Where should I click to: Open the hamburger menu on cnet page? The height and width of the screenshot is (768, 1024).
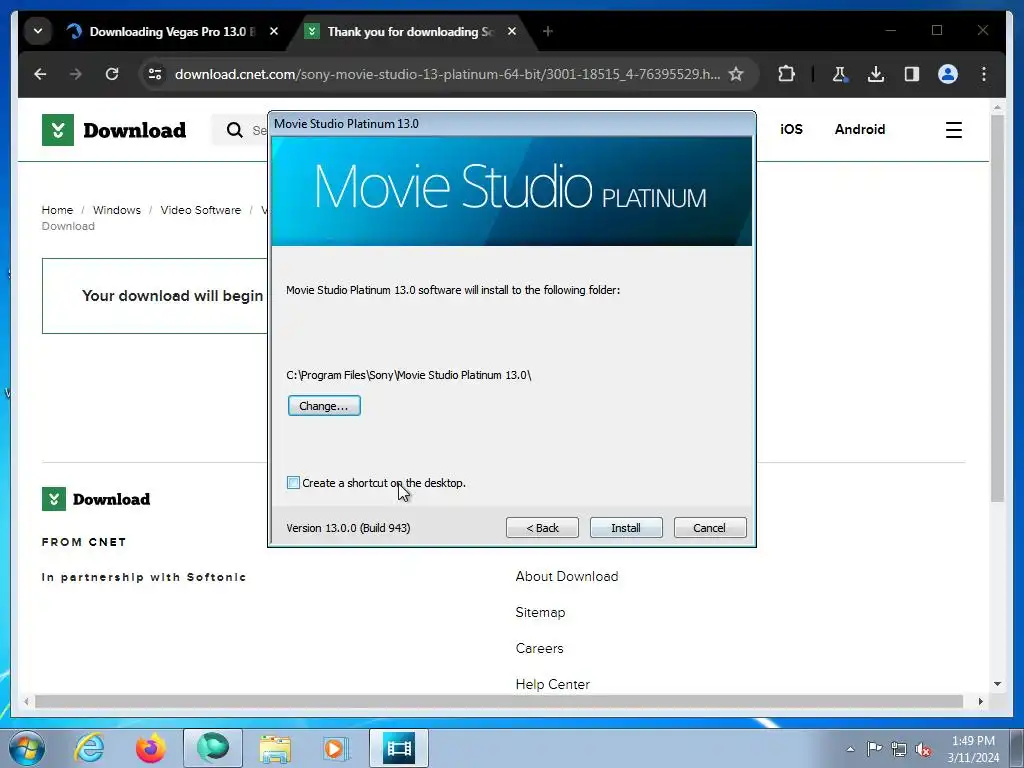coord(953,130)
